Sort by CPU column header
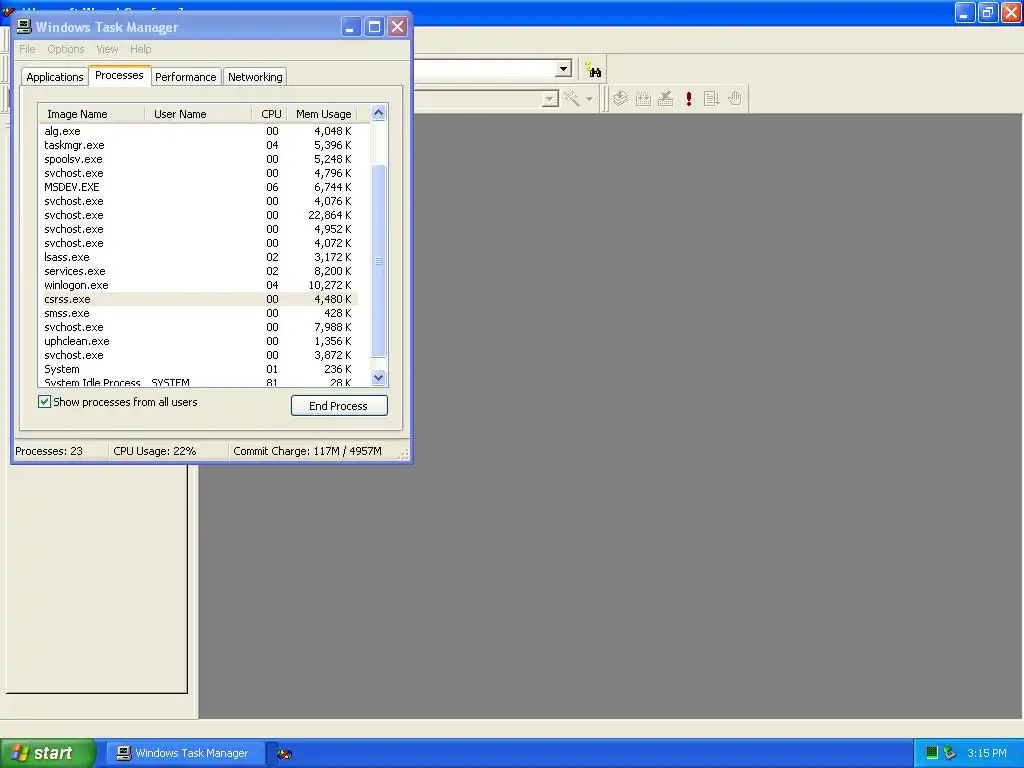The height and width of the screenshot is (768, 1024). tap(270, 114)
